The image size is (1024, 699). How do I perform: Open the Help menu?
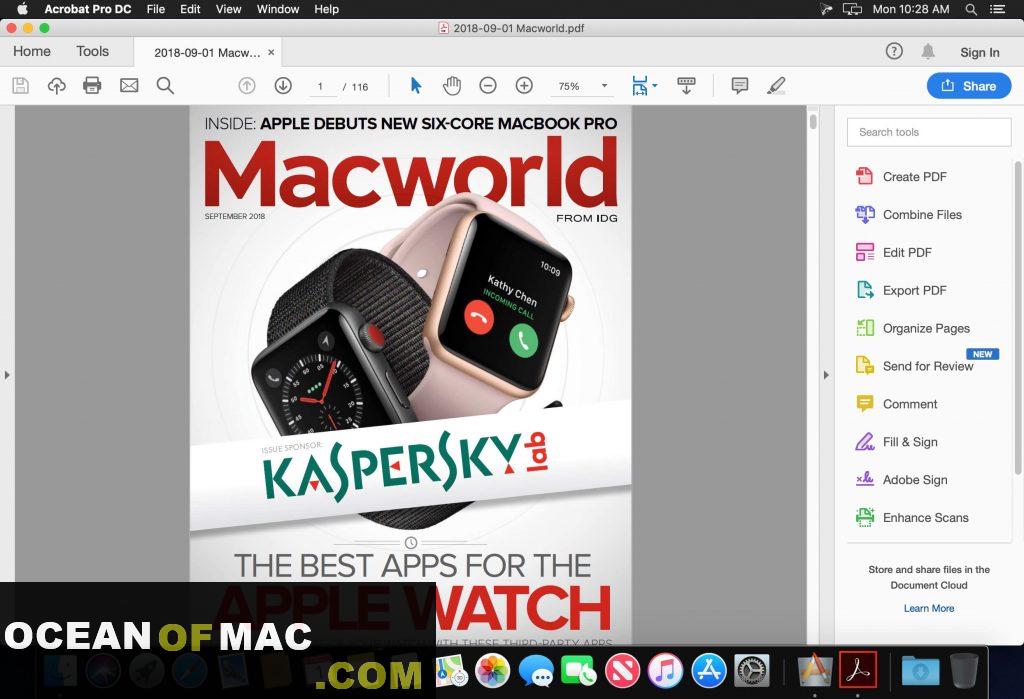coord(327,9)
